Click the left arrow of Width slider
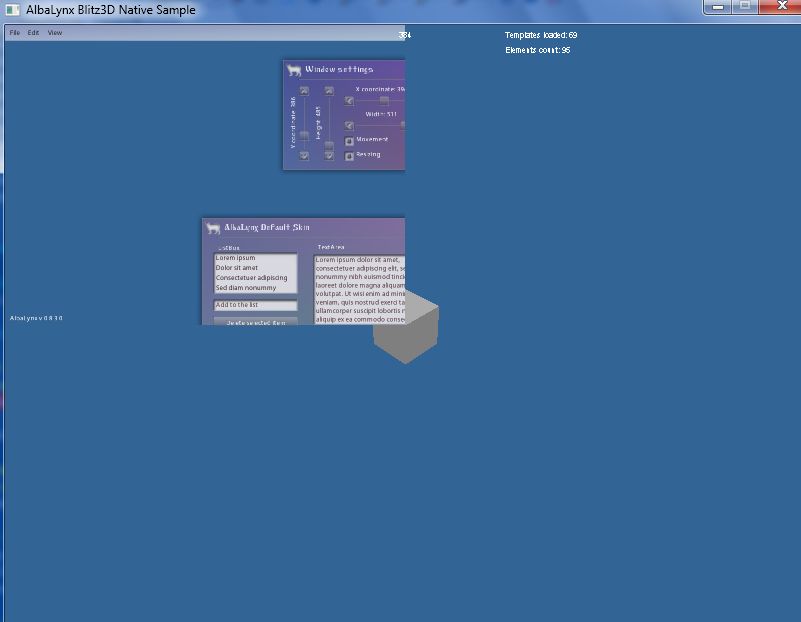Viewport: 801px width, 622px height. pos(349,126)
